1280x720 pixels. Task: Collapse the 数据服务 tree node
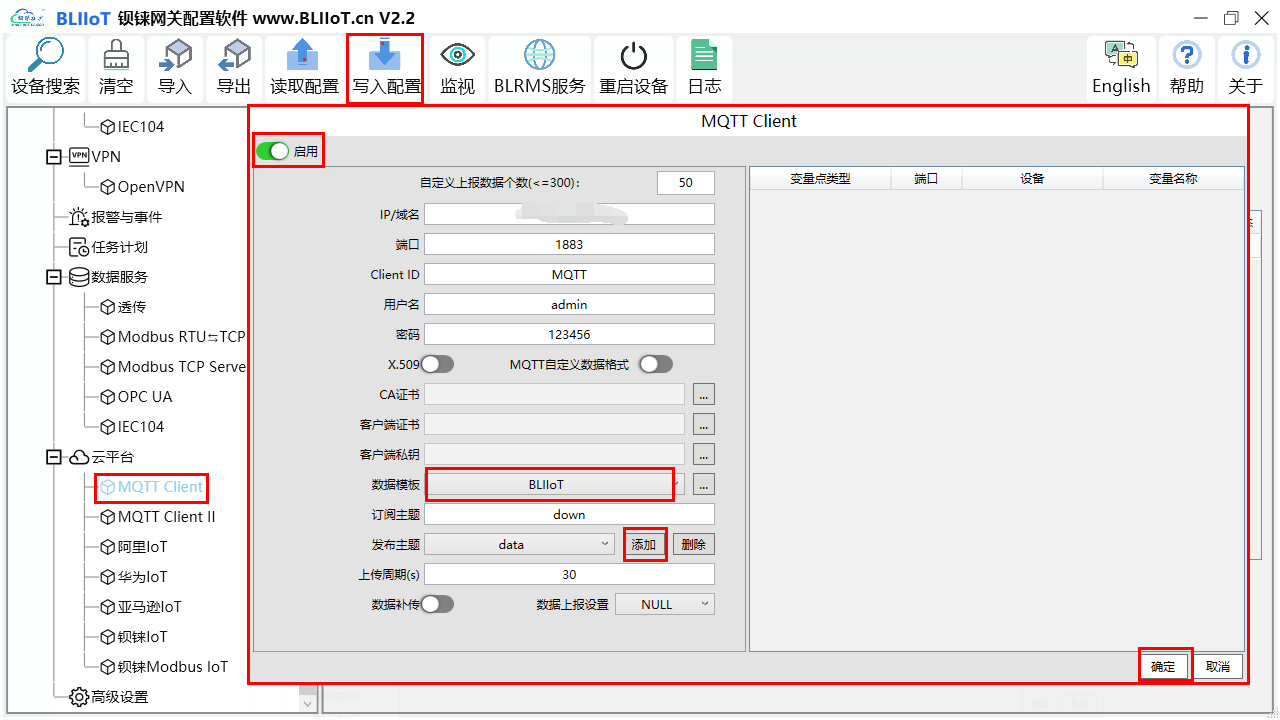[x=54, y=277]
